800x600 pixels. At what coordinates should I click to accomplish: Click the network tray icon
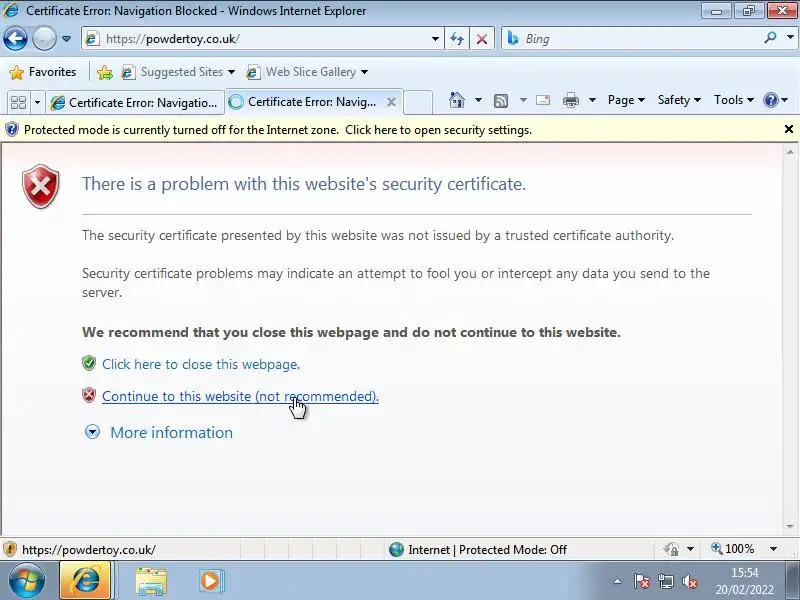665,581
